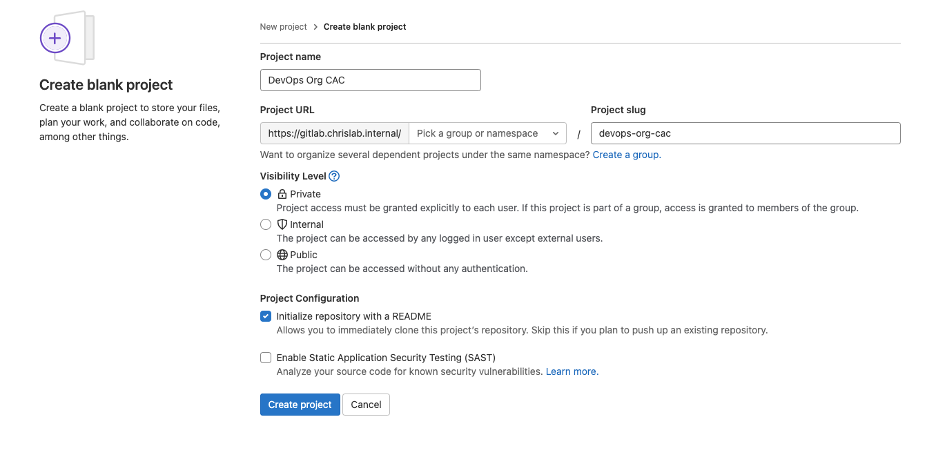The height and width of the screenshot is (466, 936).
Task: Cancel the project creation
Action: pos(366,405)
